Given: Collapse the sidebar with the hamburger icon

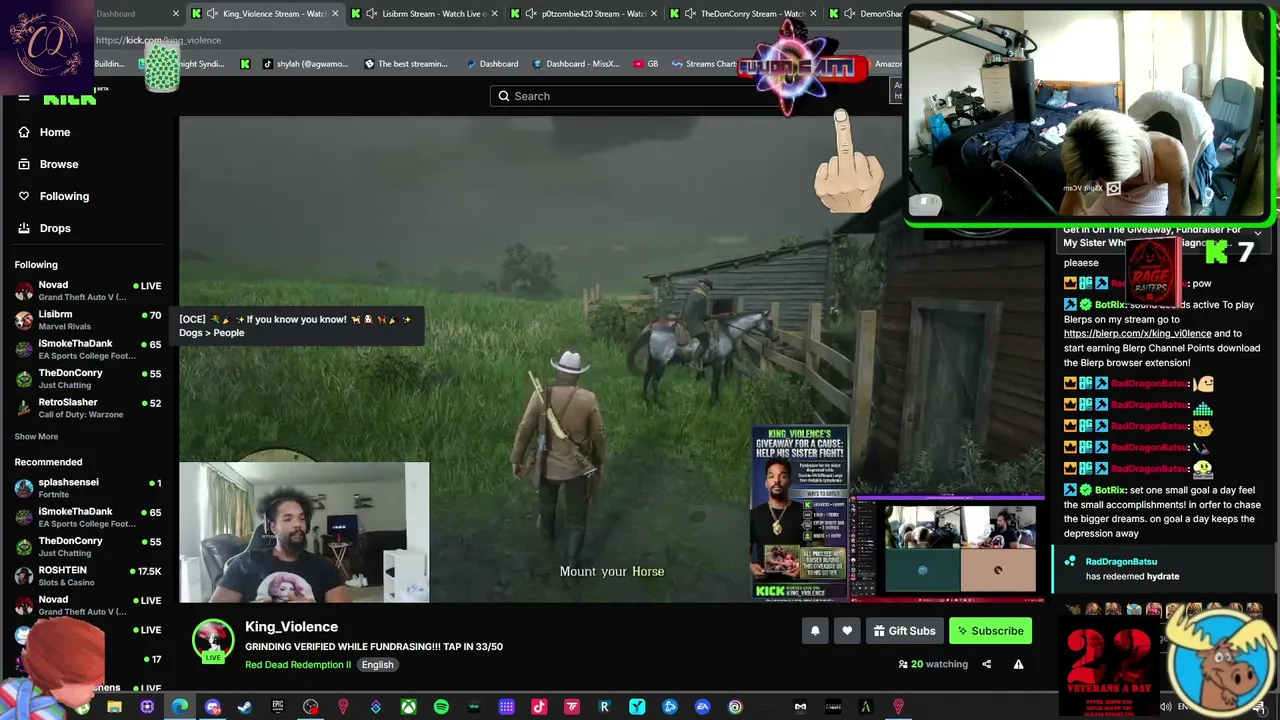Looking at the screenshot, I should tap(23, 97).
